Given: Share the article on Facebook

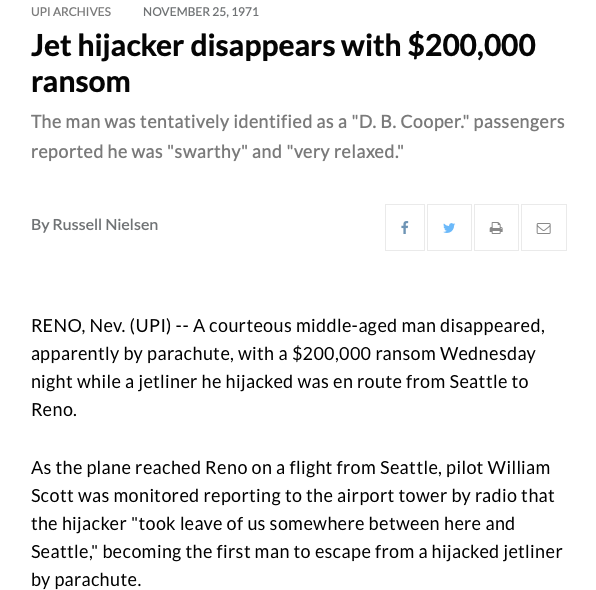Looking at the screenshot, I should coord(405,227).
